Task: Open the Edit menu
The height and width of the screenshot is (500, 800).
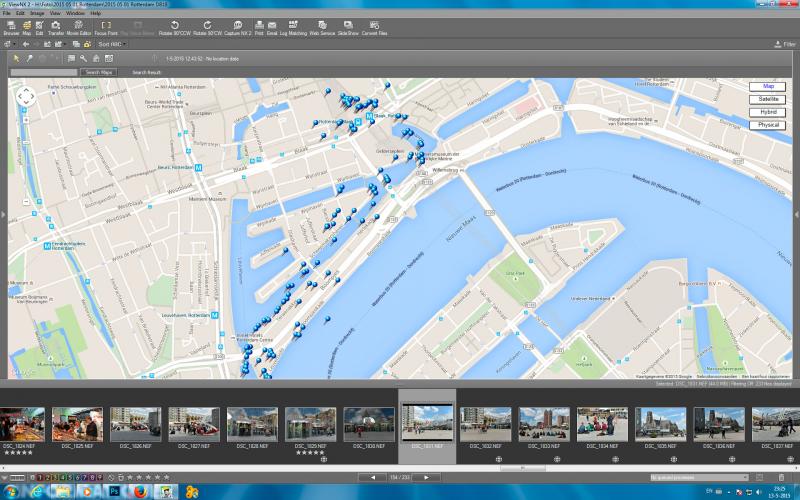Action: click(x=20, y=13)
